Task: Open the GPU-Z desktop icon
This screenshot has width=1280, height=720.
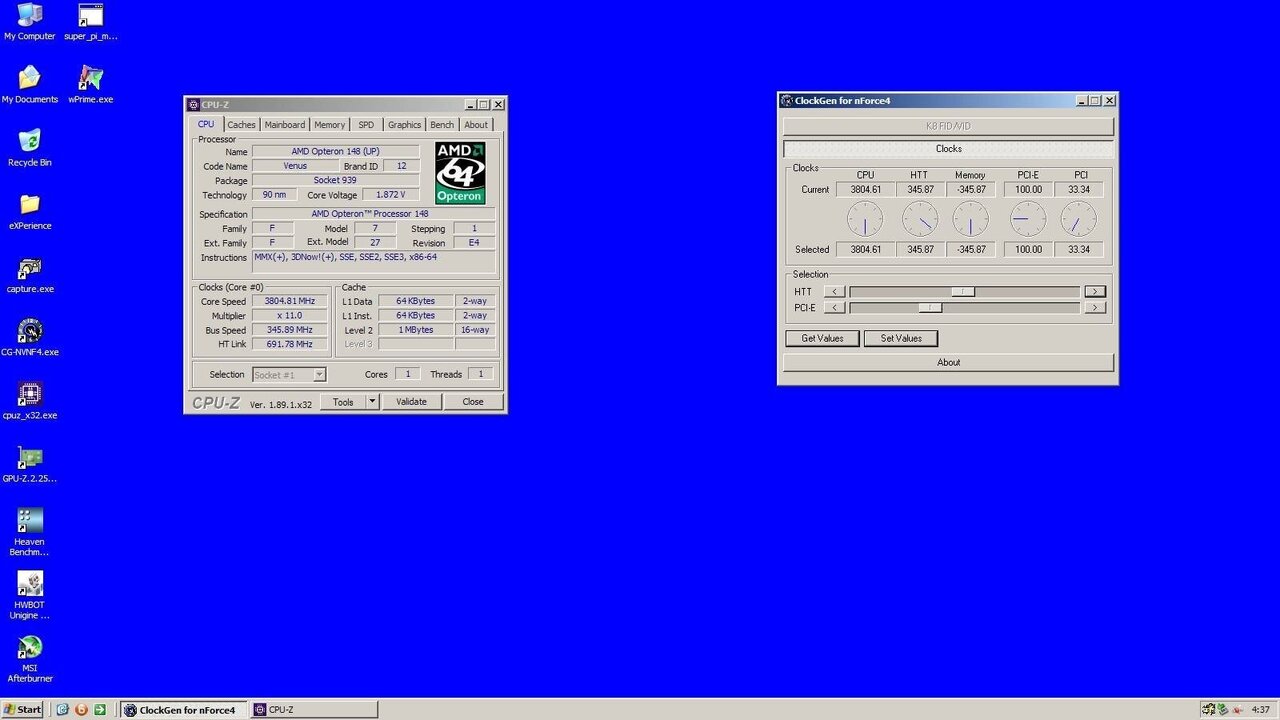Action: pos(30,458)
